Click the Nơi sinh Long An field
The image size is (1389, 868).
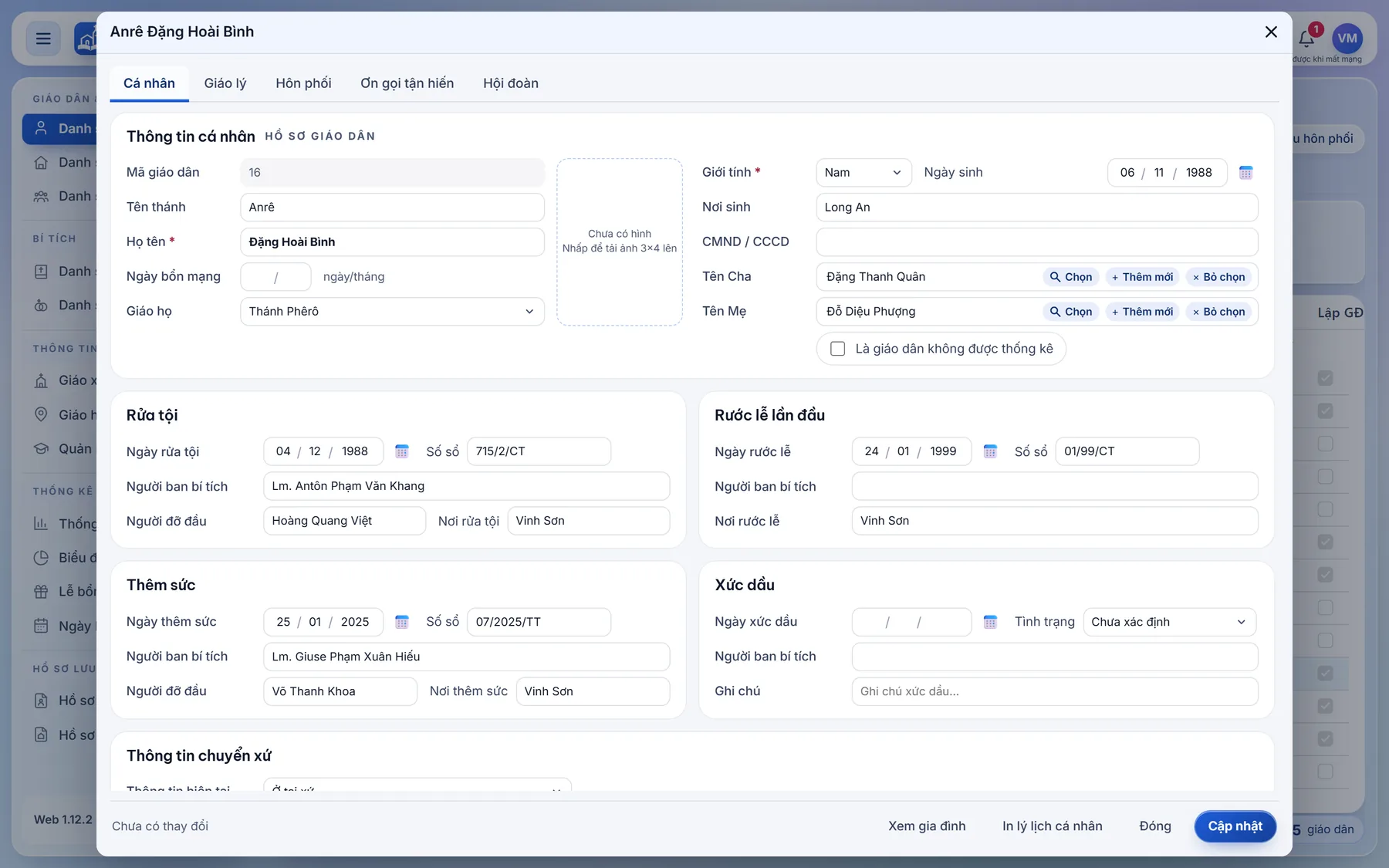click(1036, 208)
